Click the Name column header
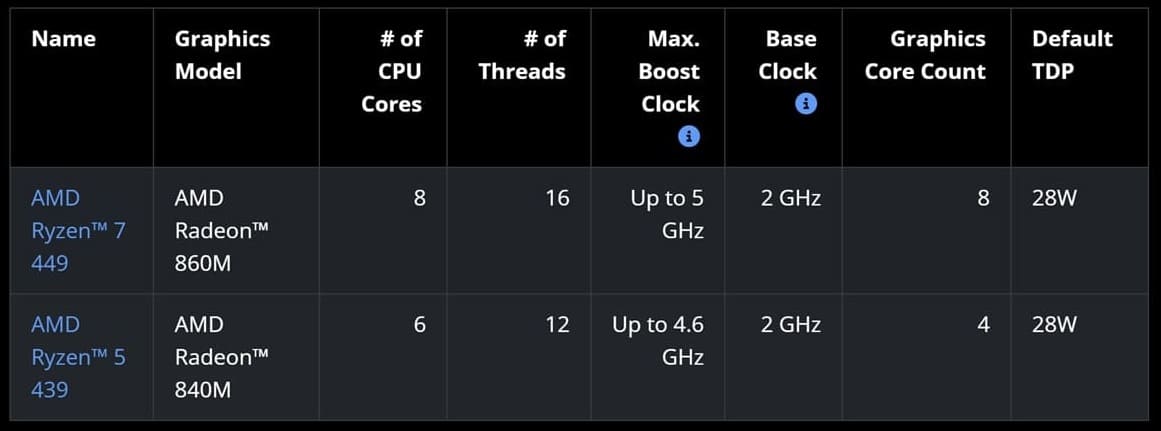 (x=64, y=39)
